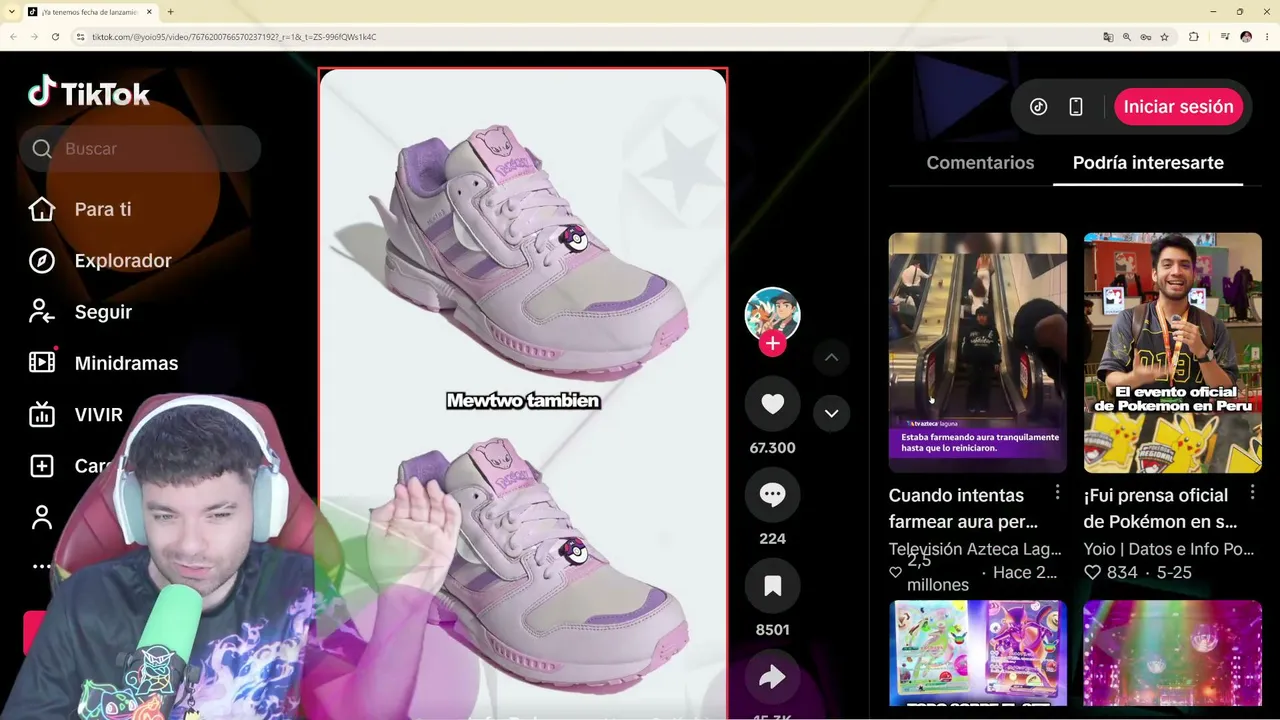Open a new browser tab
This screenshot has width=1280, height=720.
(x=170, y=12)
